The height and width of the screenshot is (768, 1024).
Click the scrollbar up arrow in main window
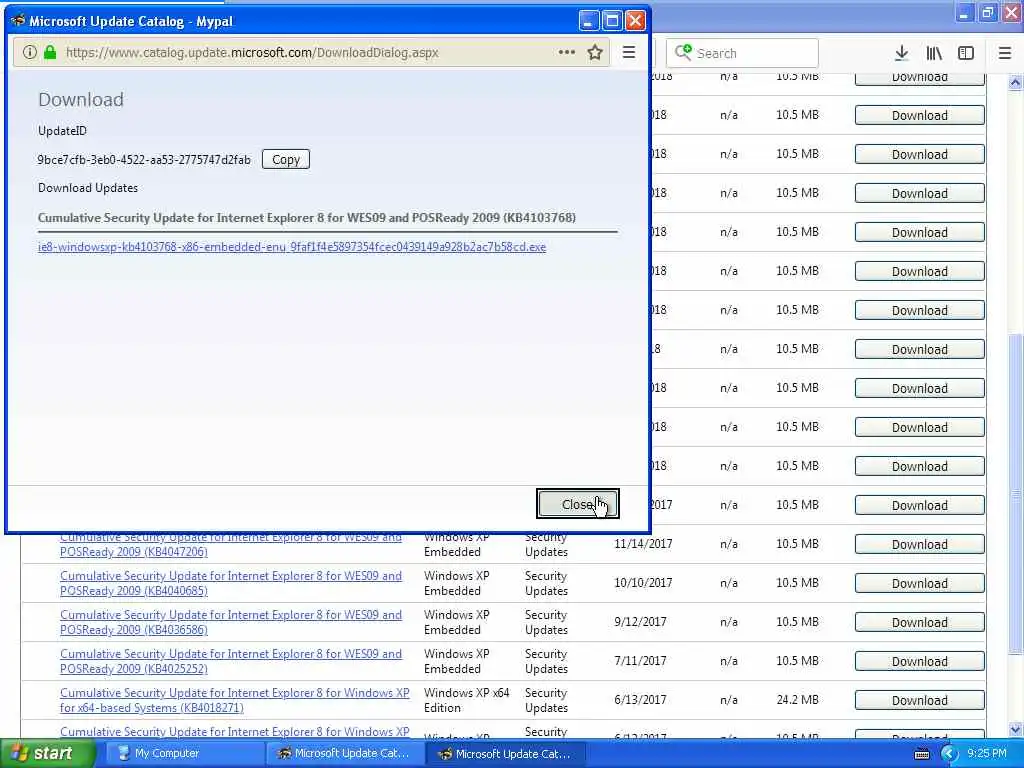pyautogui.click(x=1015, y=82)
